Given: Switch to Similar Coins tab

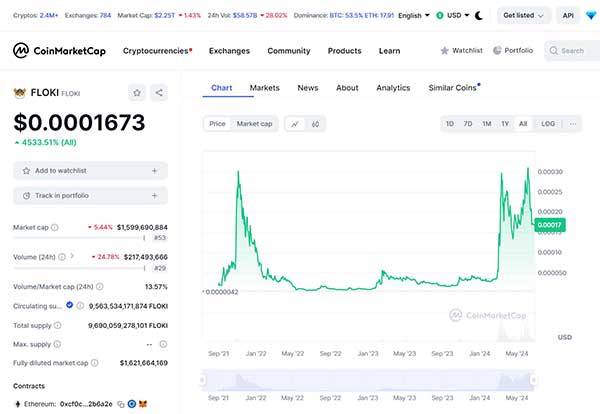Looking at the screenshot, I should (454, 88).
